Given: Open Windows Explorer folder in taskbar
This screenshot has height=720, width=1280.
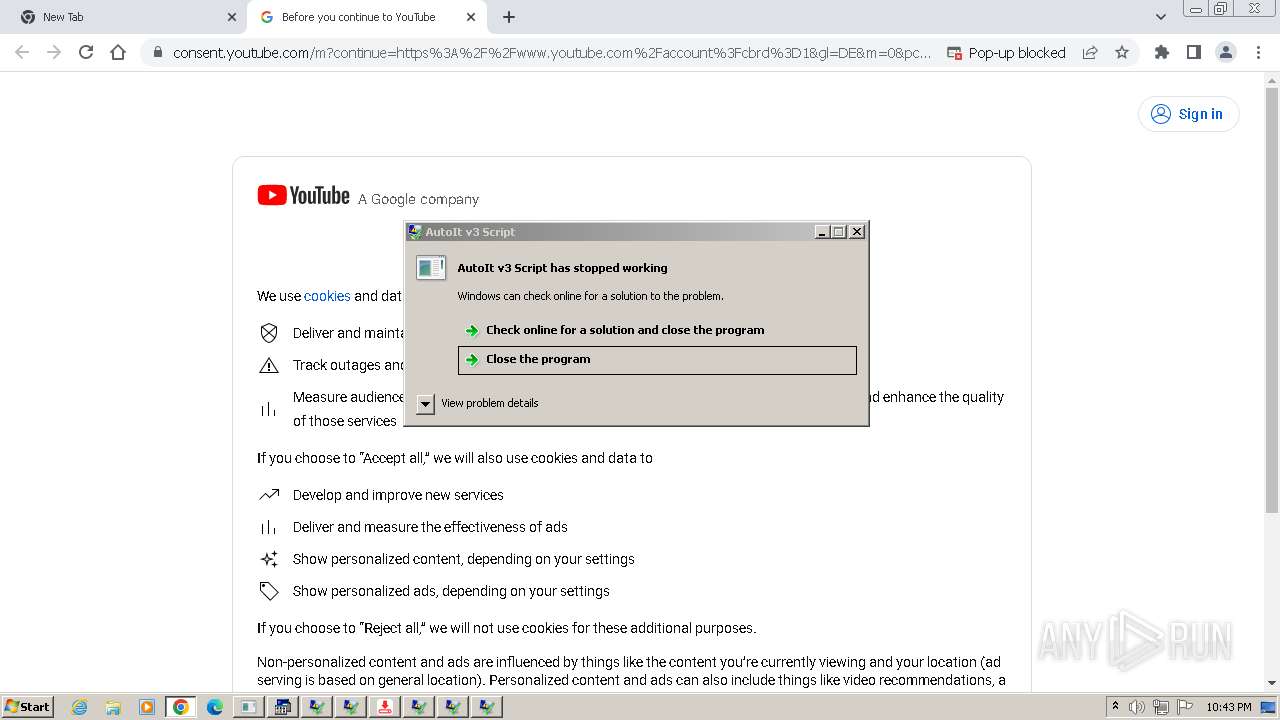Looking at the screenshot, I should [x=113, y=707].
